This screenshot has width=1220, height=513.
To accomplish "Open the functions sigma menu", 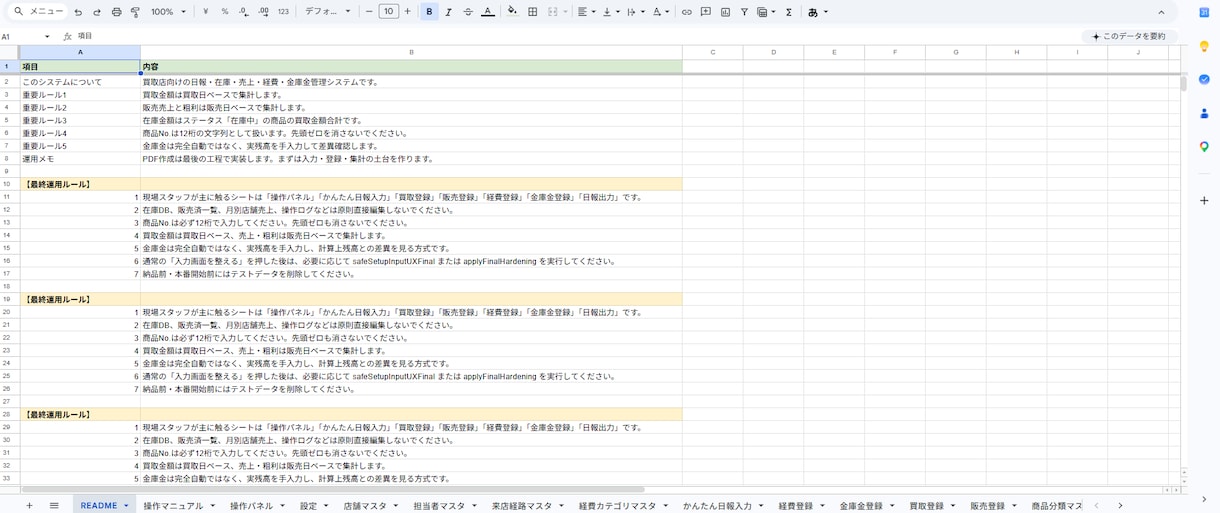I will (789, 12).
